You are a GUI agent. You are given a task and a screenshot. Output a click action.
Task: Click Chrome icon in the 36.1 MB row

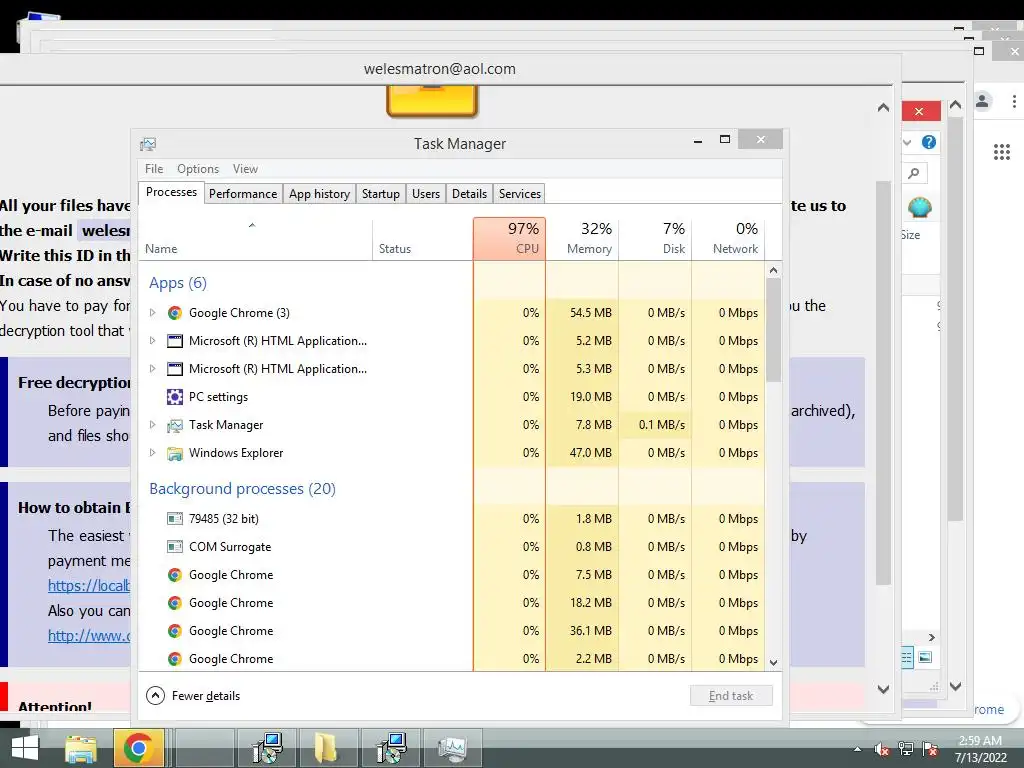(x=174, y=631)
